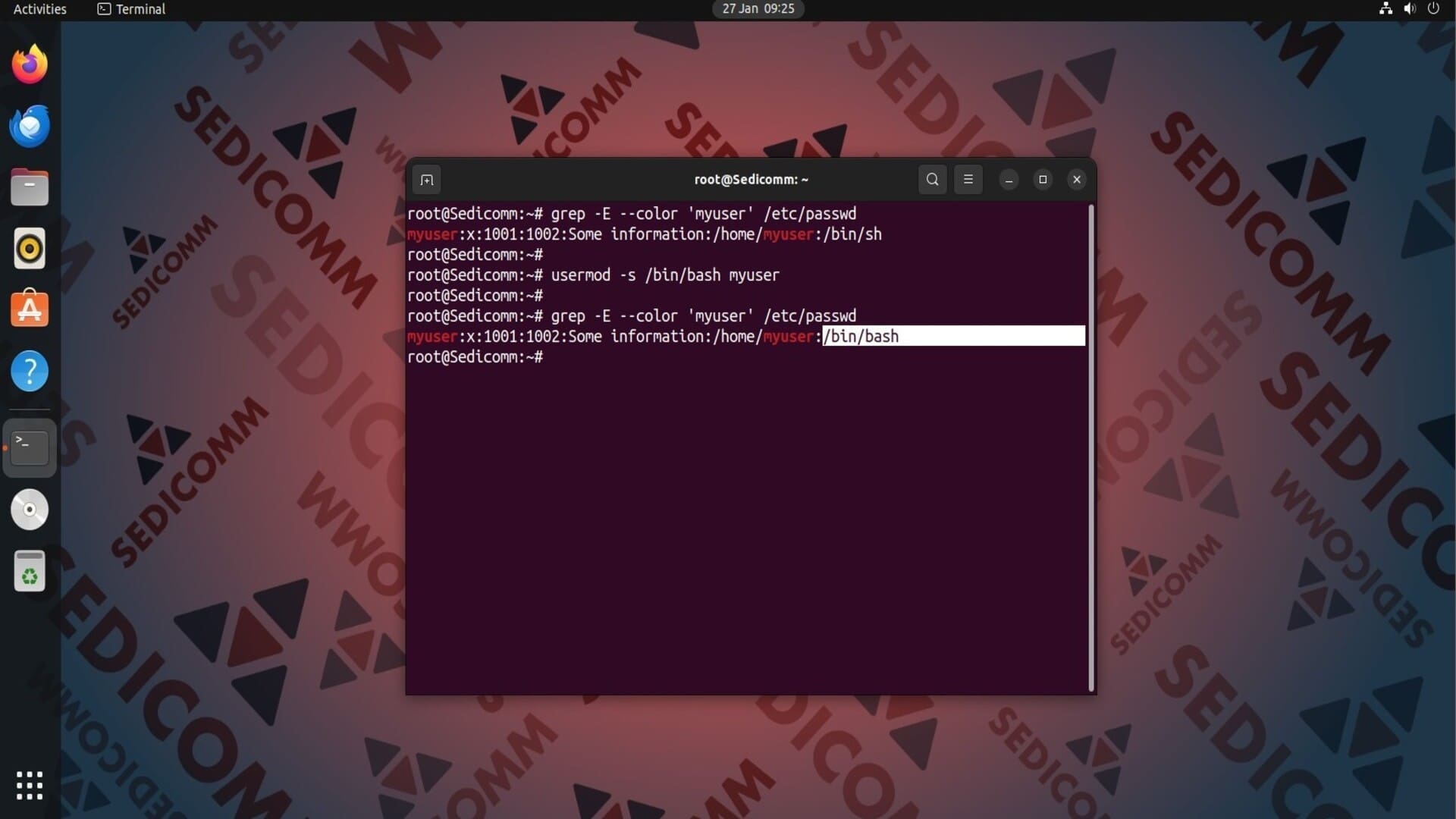Screen dimensions: 1456x819
Task: Open the terminal hamburger menu
Action: click(968, 180)
